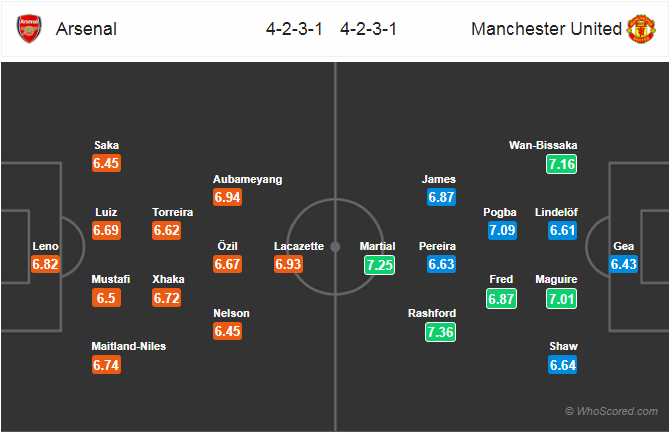Click Leno's 6.82 rating badge
670x432 pixels.
45,264
